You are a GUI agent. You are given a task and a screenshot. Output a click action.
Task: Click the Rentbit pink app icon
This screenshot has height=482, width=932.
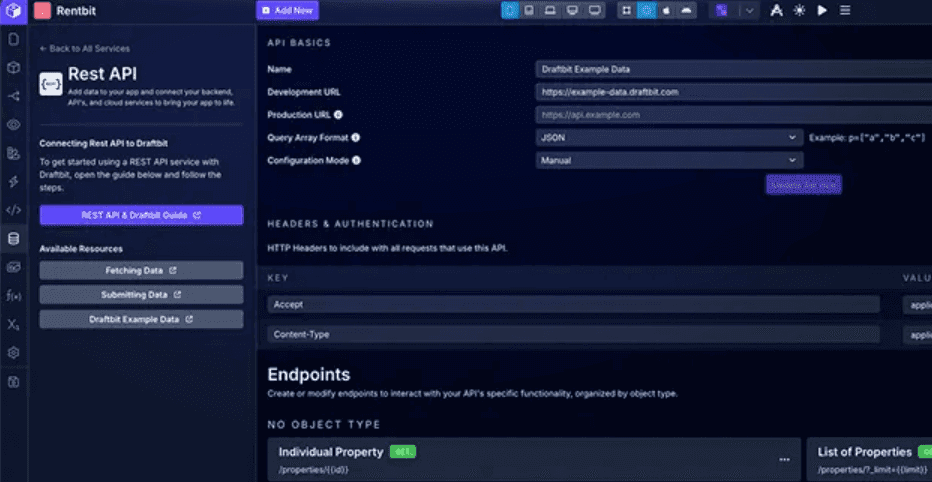click(42, 11)
